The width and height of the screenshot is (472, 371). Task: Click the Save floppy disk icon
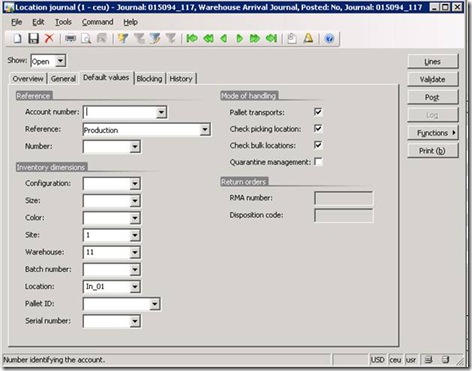pyautogui.click(x=33, y=39)
